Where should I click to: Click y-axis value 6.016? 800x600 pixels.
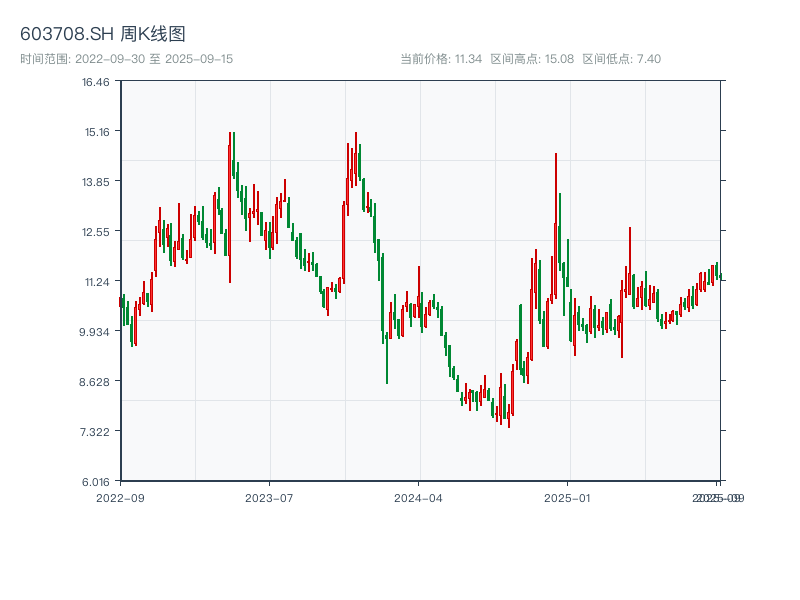pyautogui.click(x=96, y=482)
